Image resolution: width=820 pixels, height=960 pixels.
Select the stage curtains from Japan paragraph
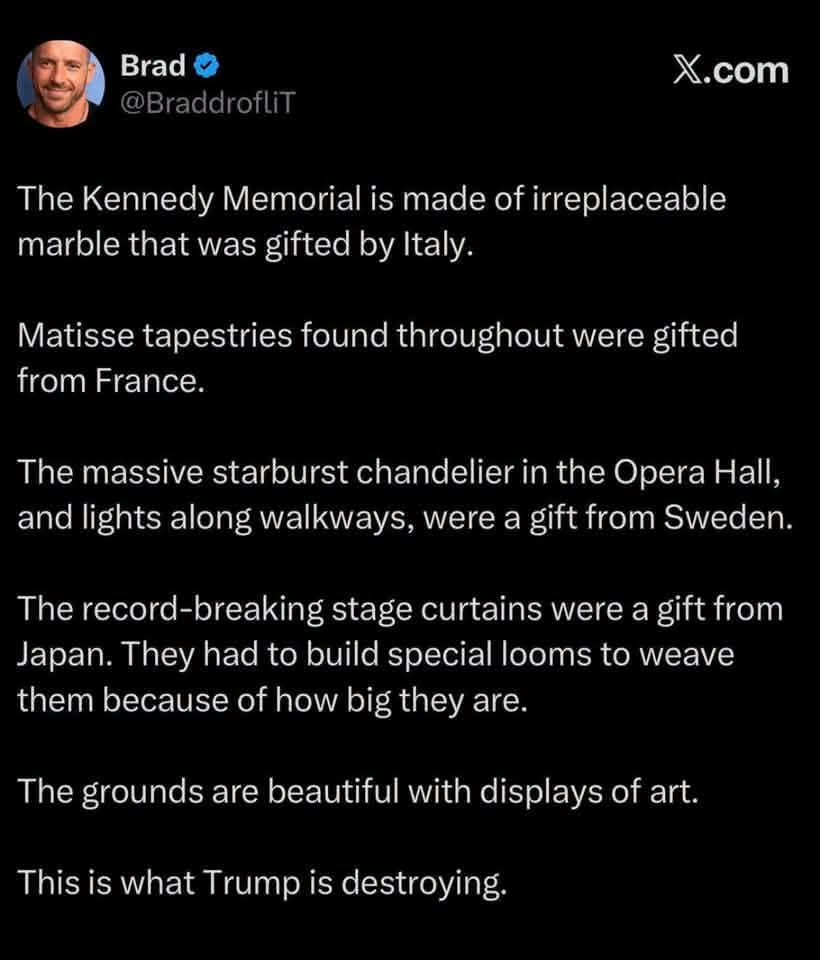[x=400, y=654]
